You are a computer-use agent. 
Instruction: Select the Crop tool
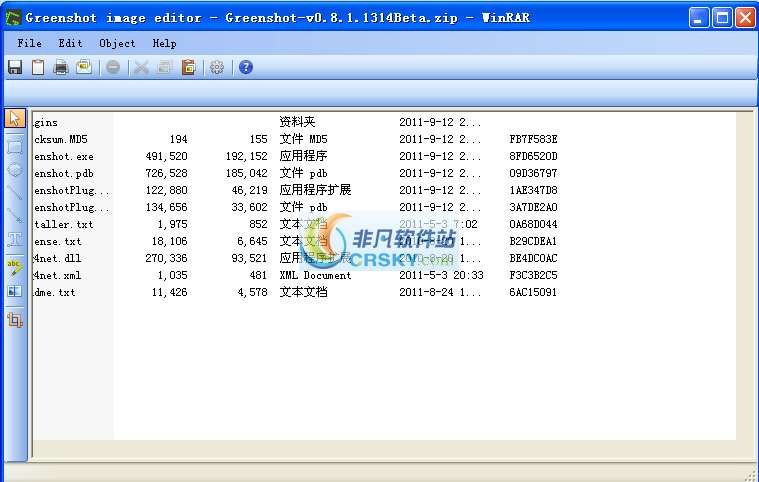[x=15, y=320]
